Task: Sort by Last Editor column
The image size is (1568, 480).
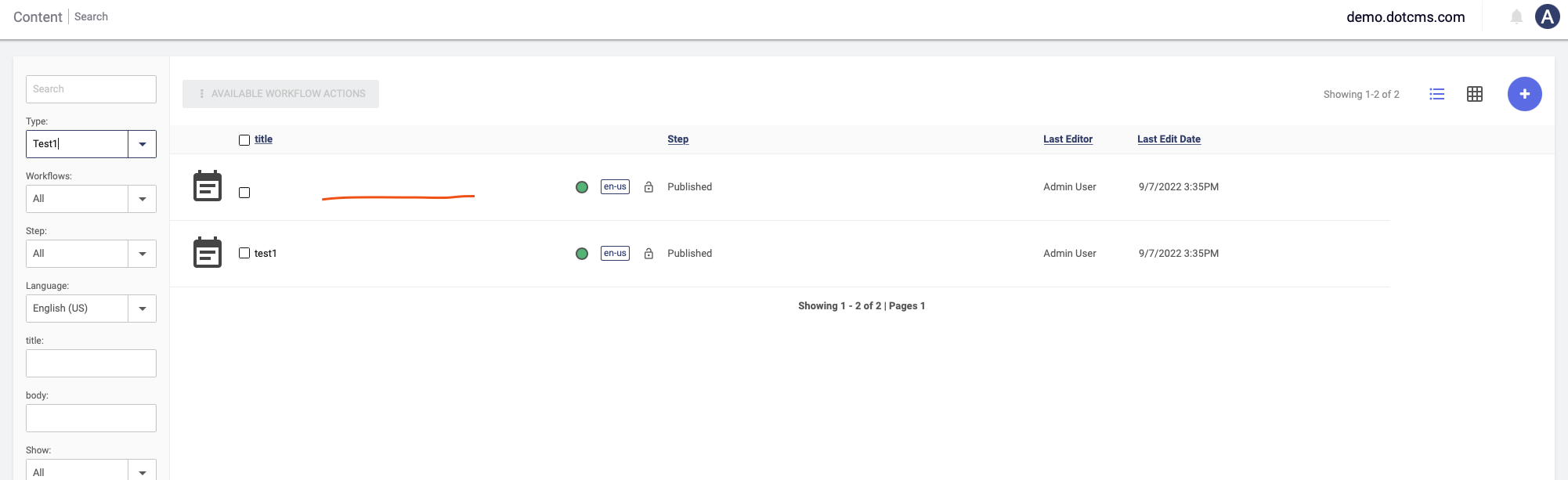Action: coord(1068,139)
